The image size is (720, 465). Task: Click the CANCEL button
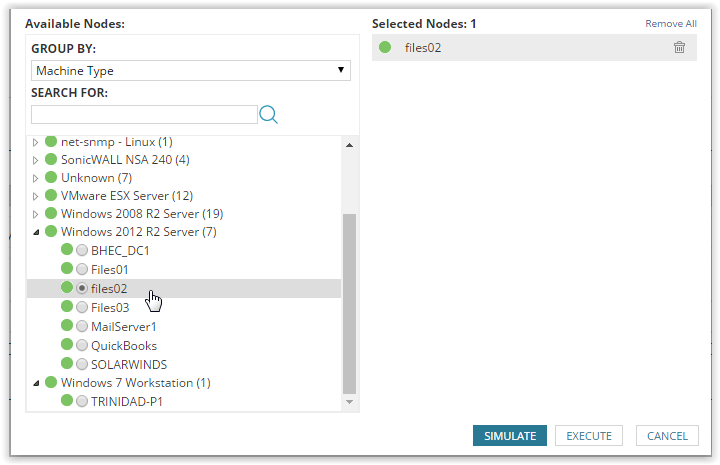point(667,436)
